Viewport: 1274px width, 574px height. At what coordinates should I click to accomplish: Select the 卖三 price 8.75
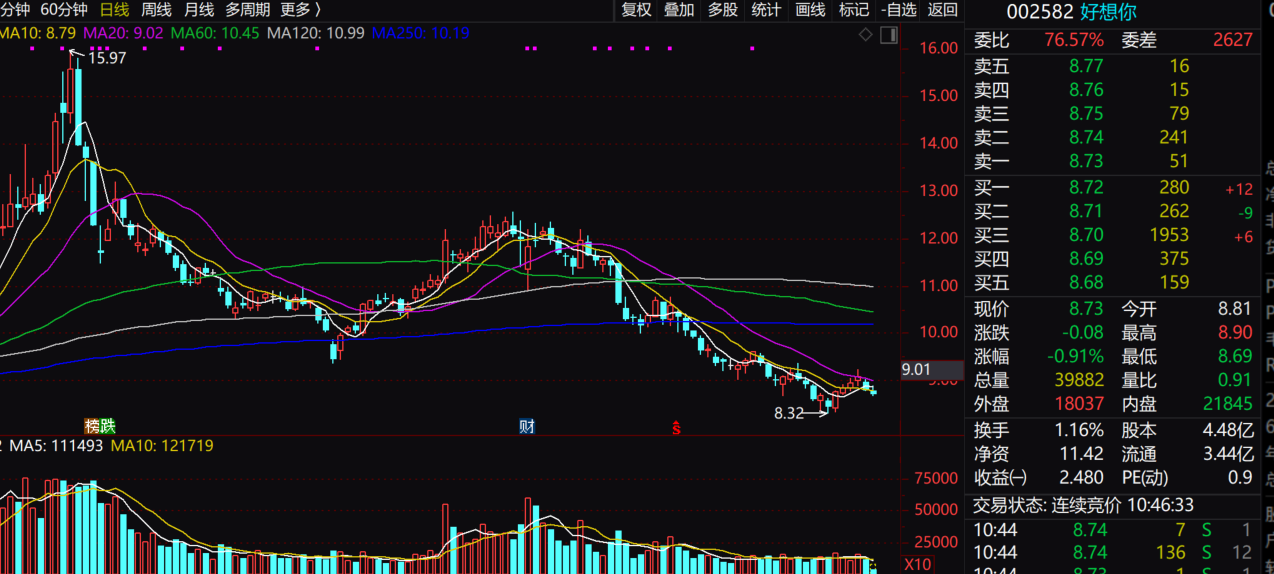(x=1086, y=113)
